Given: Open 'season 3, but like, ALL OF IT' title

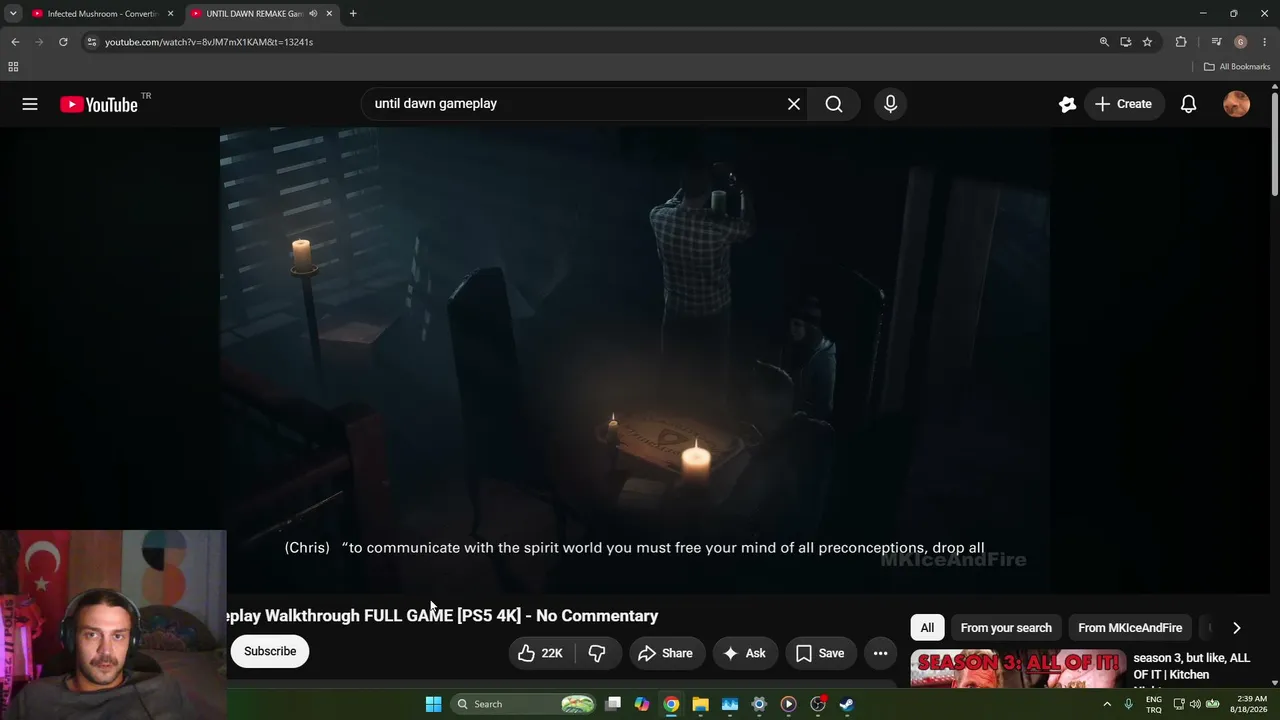Looking at the screenshot, I should (1192, 666).
